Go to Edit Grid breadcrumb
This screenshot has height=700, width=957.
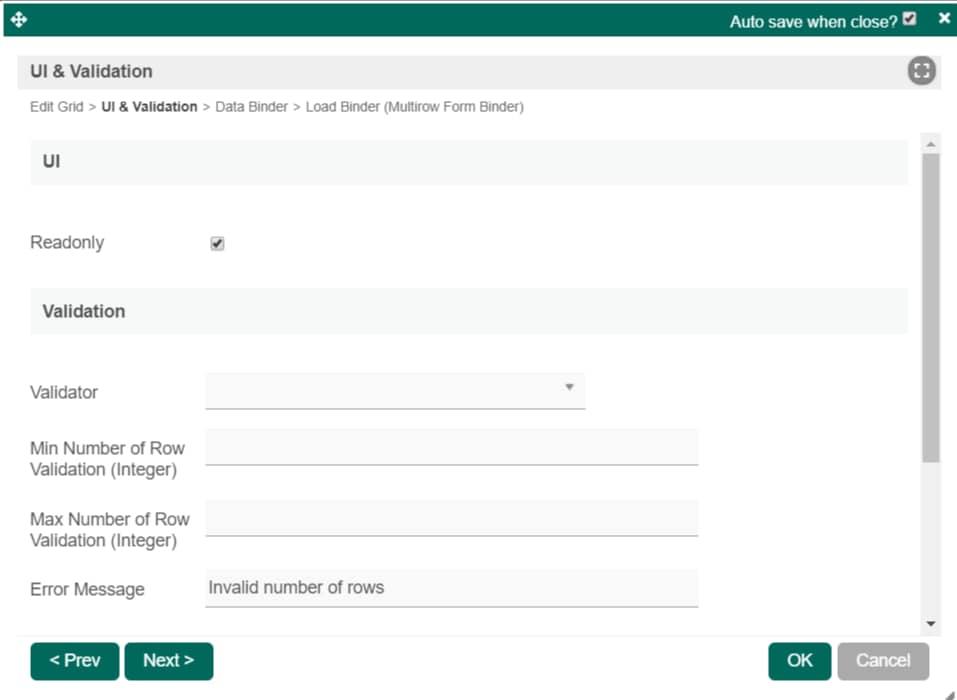[x=56, y=107]
